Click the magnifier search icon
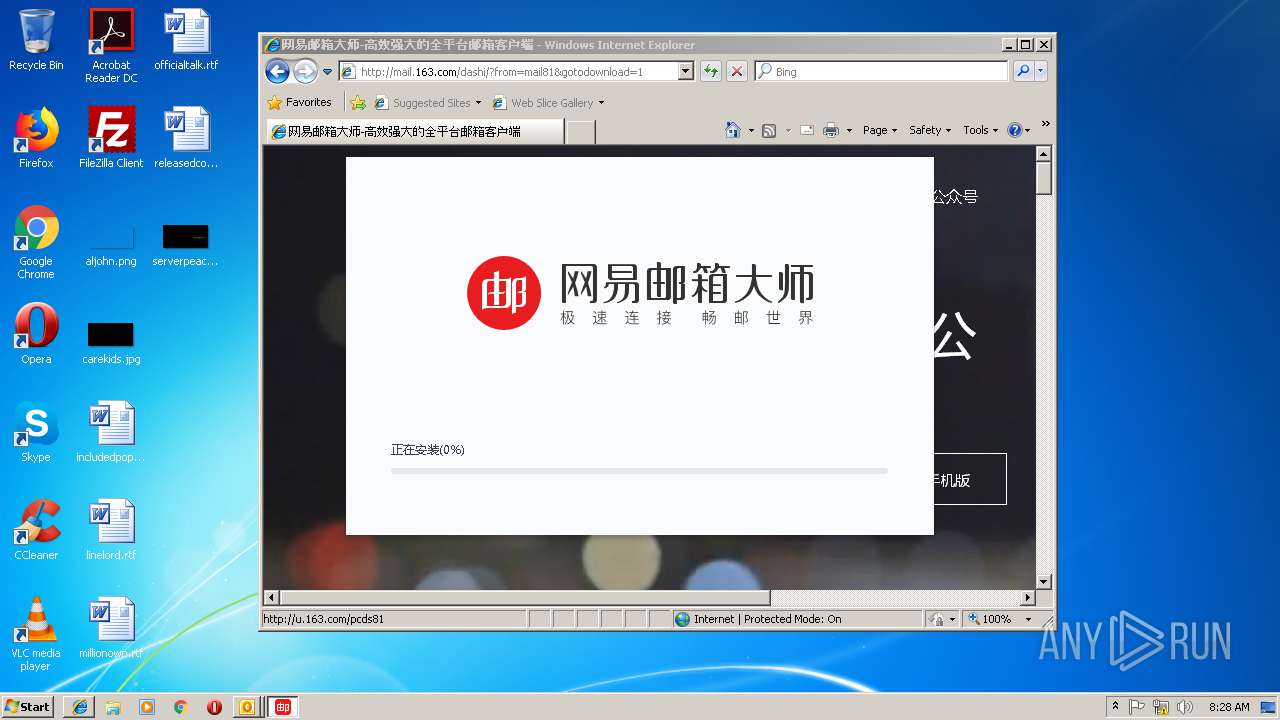The height and width of the screenshot is (720, 1280). [1022, 71]
